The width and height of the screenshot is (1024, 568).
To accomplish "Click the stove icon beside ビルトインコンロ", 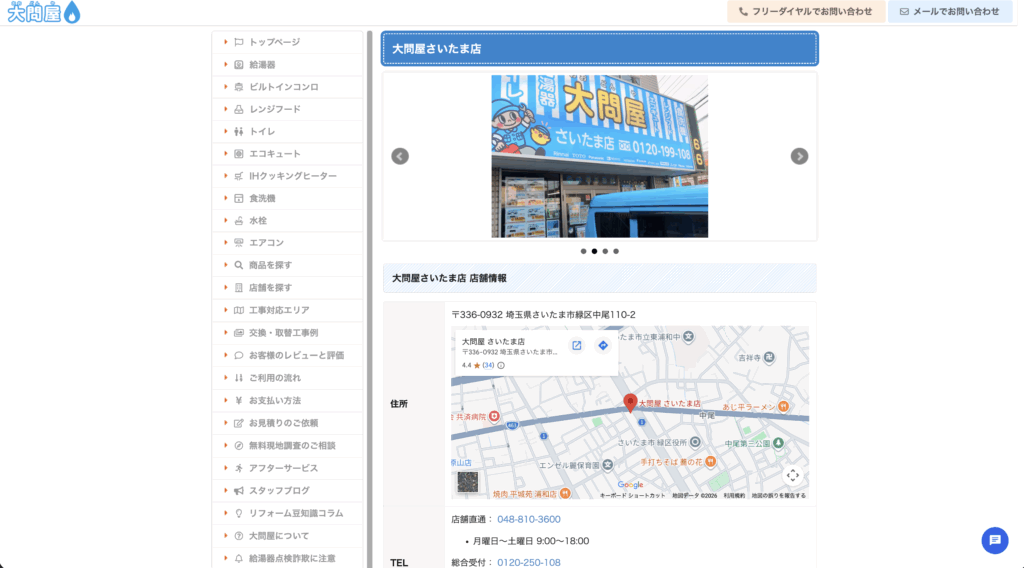I will point(238,87).
